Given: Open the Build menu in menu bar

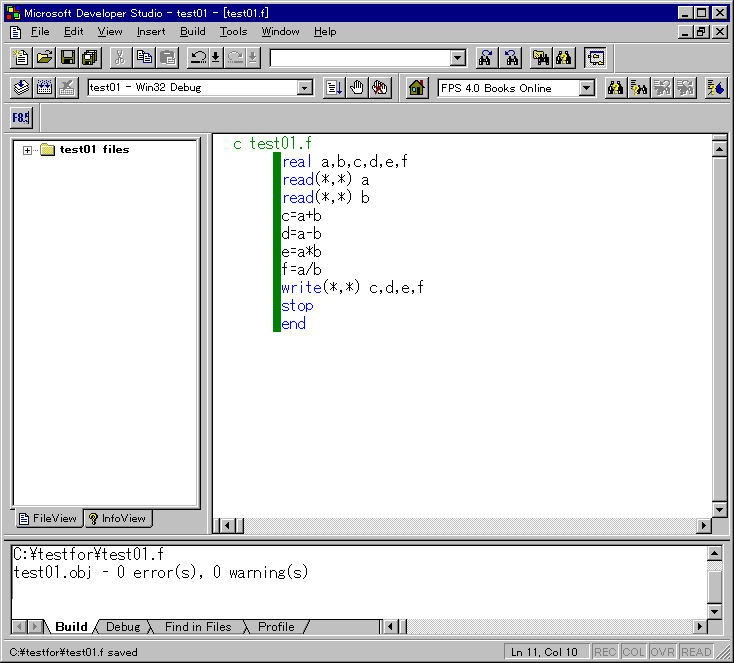Looking at the screenshot, I should [192, 32].
